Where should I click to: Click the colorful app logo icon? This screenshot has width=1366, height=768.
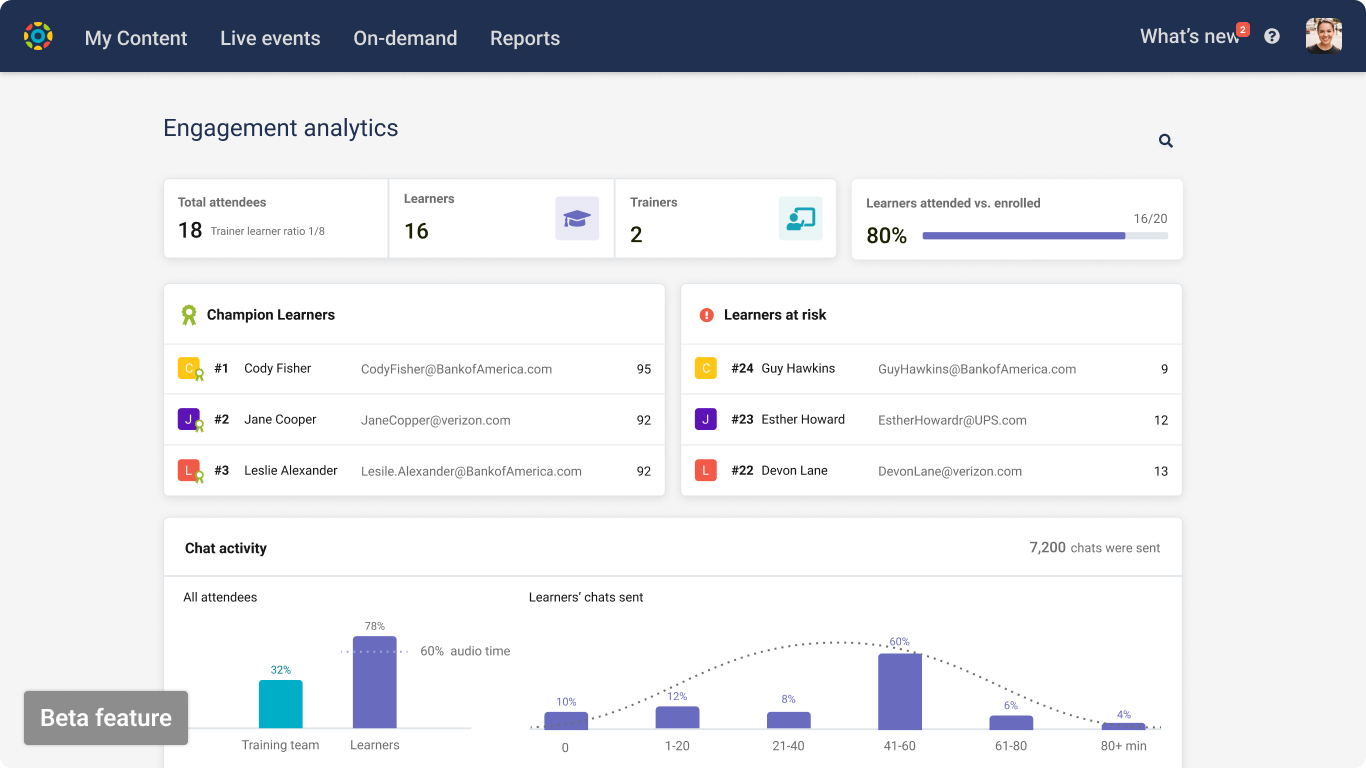pyautogui.click(x=38, y=37)
